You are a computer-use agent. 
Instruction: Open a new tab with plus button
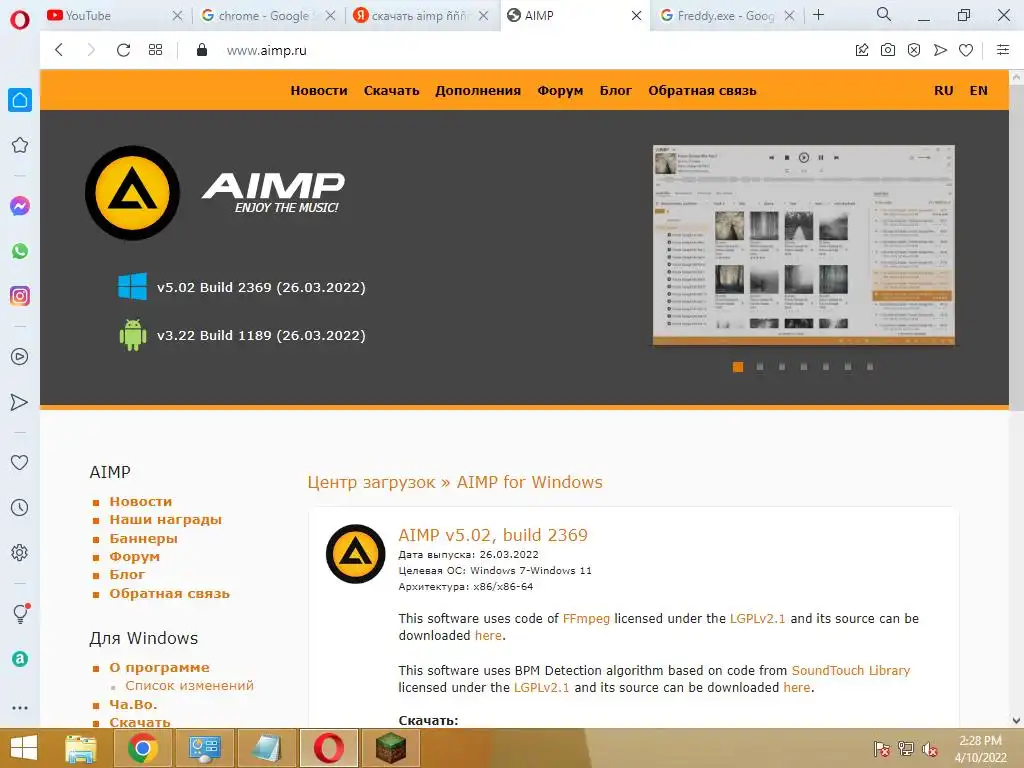pyautogui.click(x=818, y=14)
